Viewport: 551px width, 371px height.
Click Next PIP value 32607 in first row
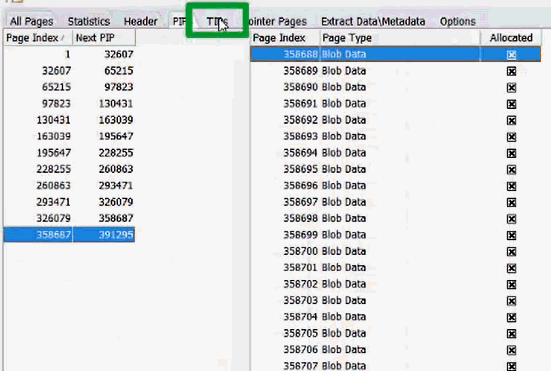point(119,54)
